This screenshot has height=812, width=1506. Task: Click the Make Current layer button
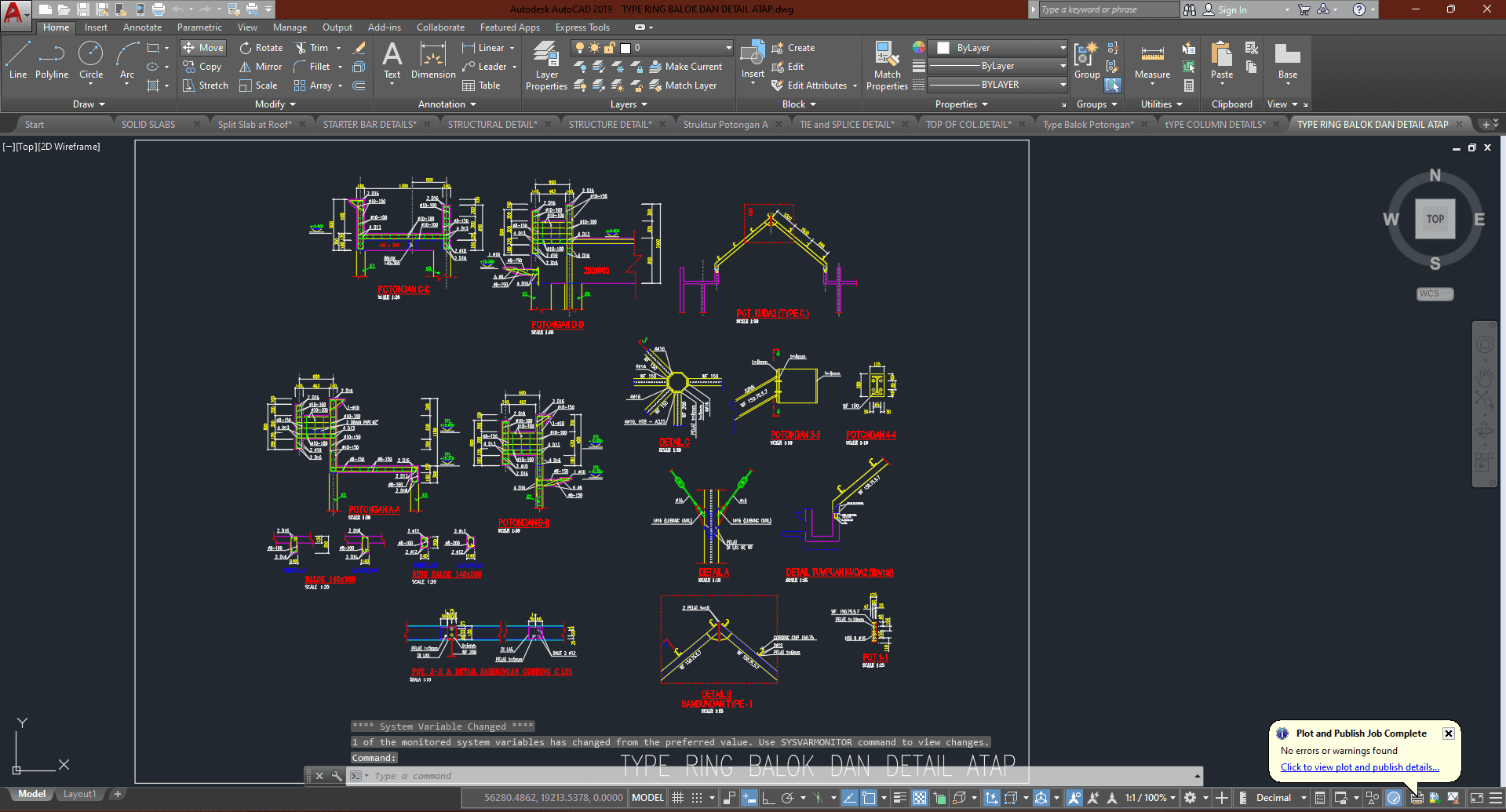pos(686,67)
